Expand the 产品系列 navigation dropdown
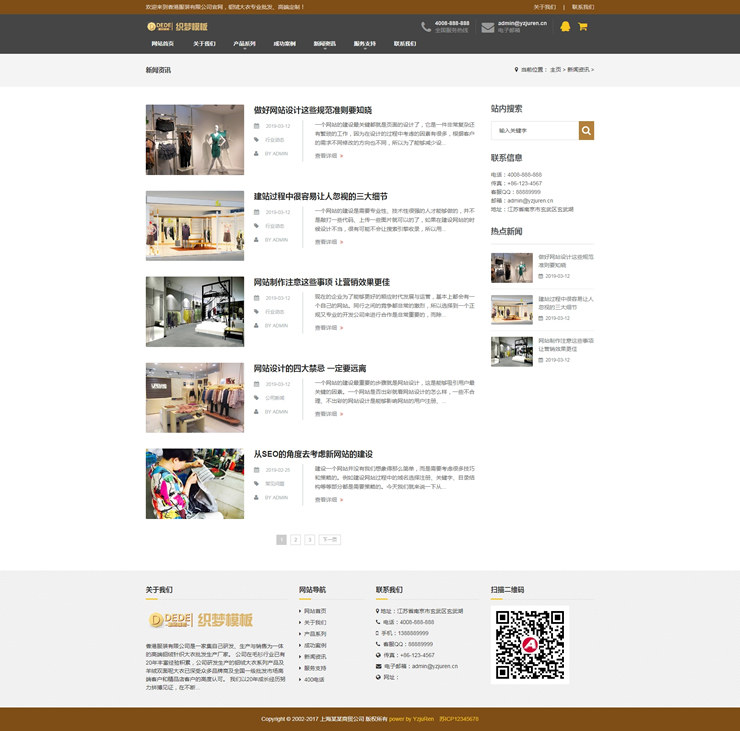This screenshot has width=740, height=731. (x=244, y=45)
